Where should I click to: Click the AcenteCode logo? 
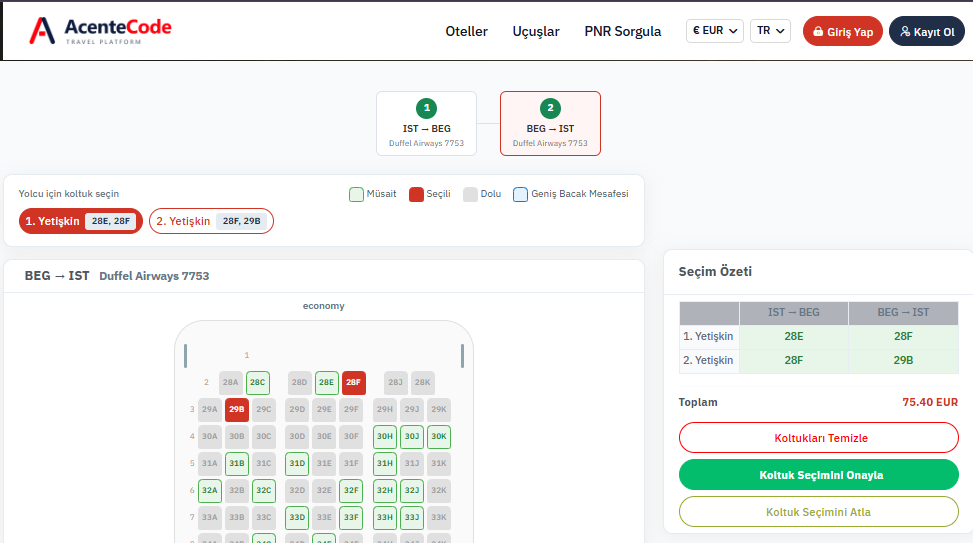pos(100,31)
